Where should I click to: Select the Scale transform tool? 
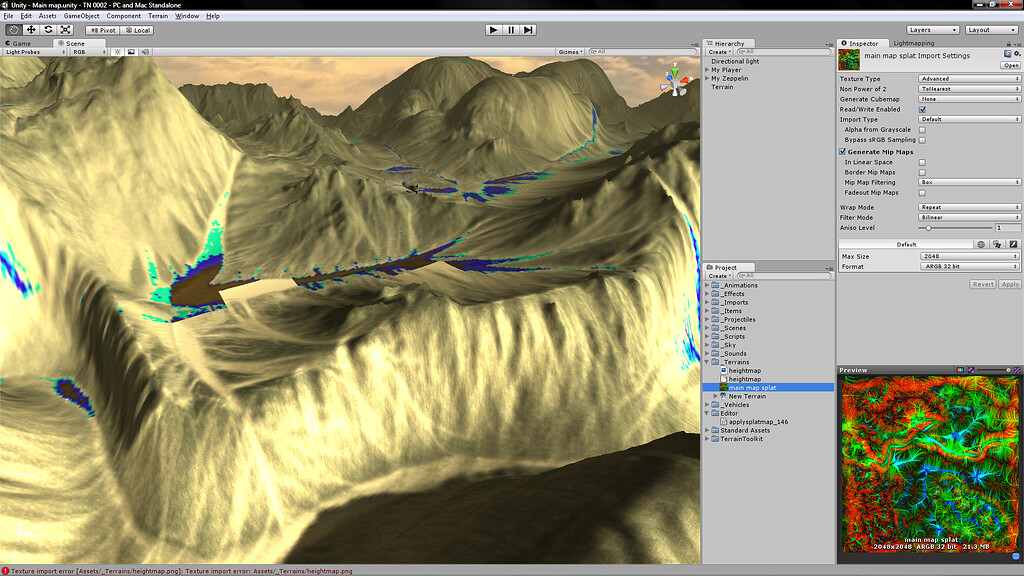(65, 30)
